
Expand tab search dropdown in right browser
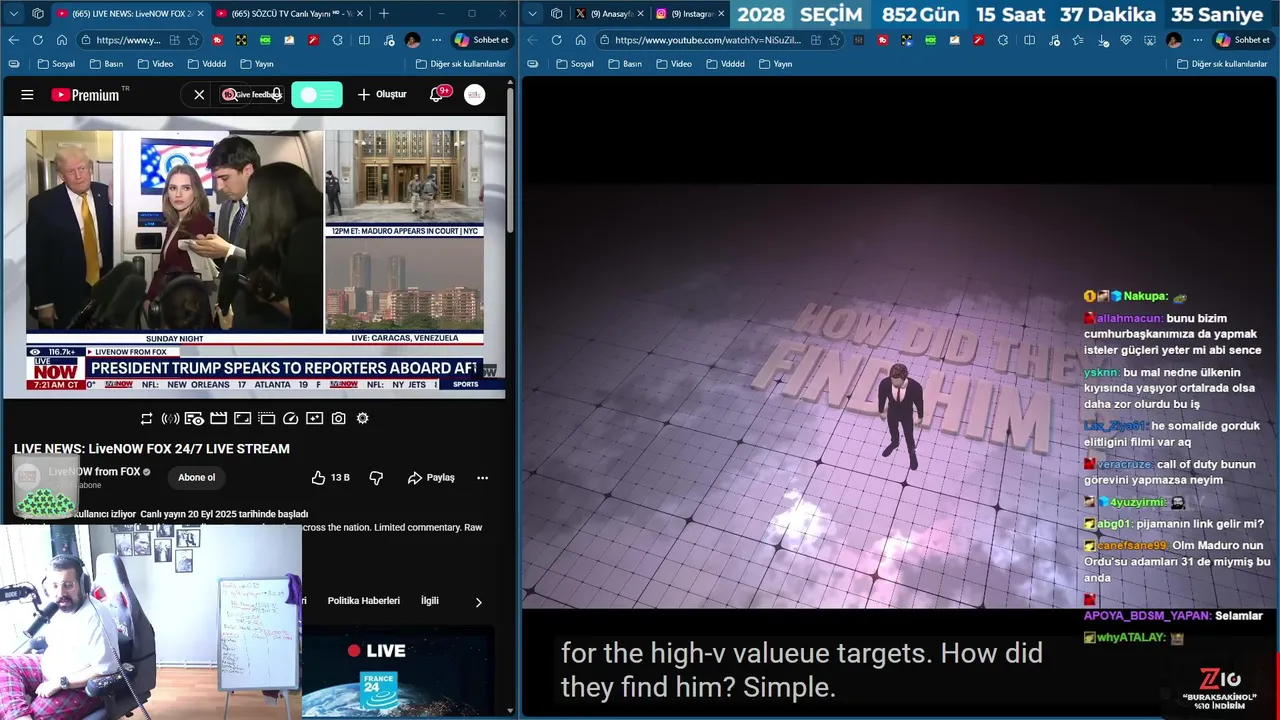pos(532,14)
